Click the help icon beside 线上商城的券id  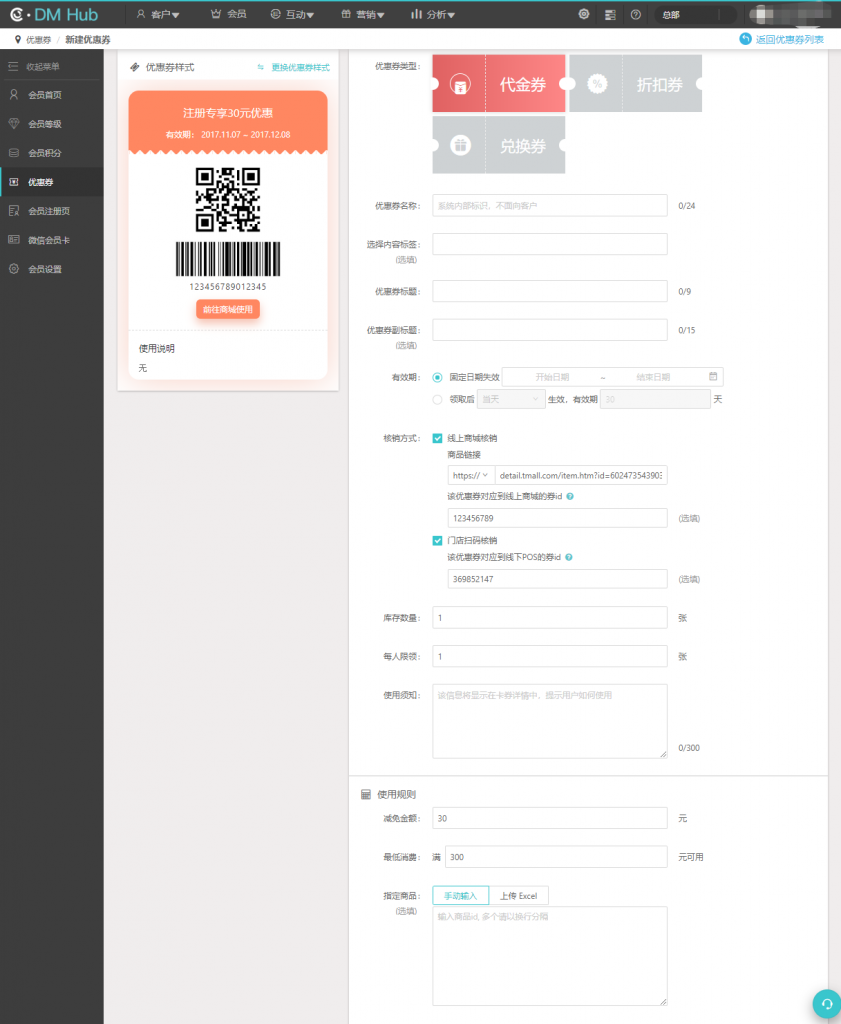(x=570, y=497)
